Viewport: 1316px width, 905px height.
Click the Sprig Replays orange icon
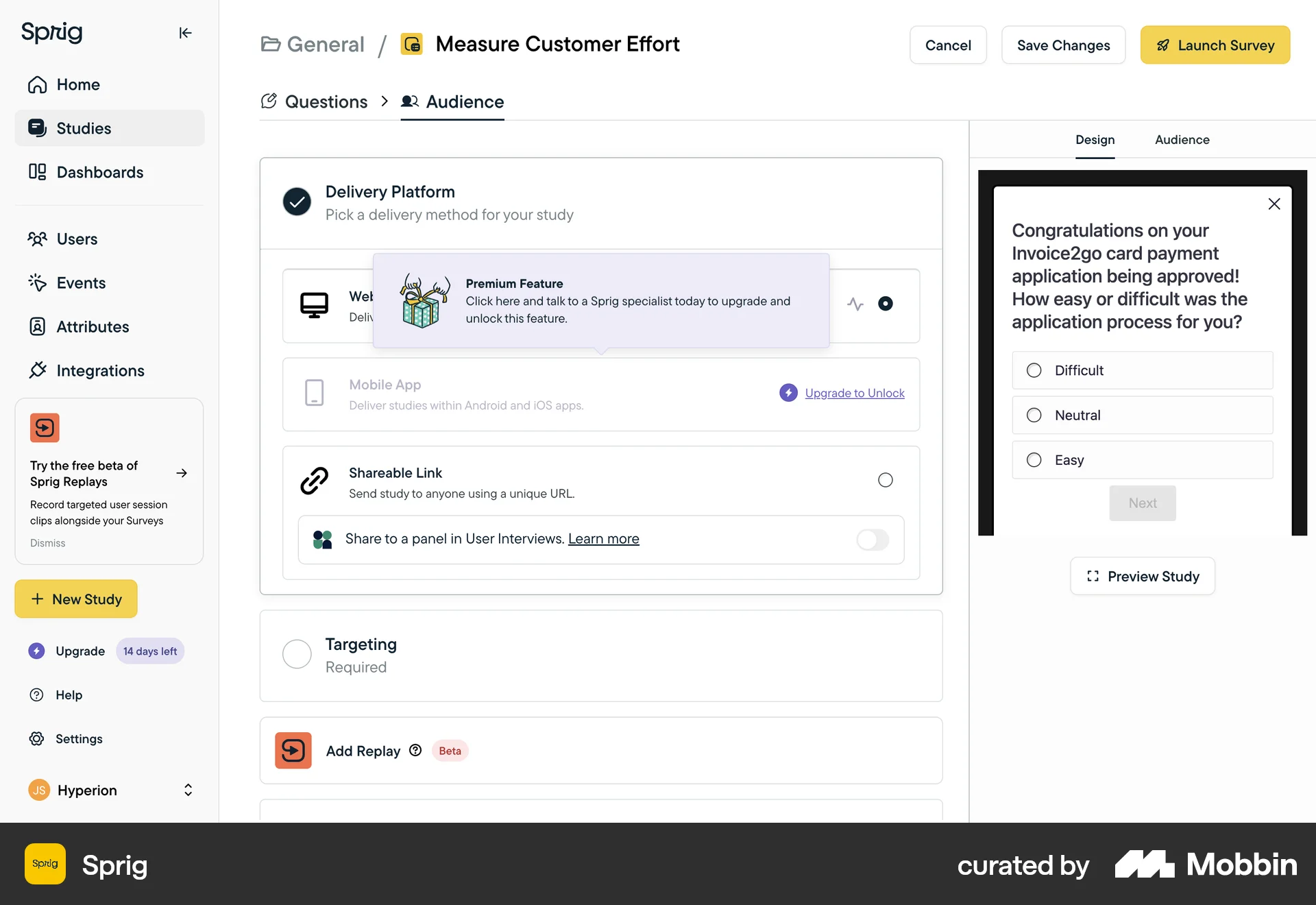(45, 428)
